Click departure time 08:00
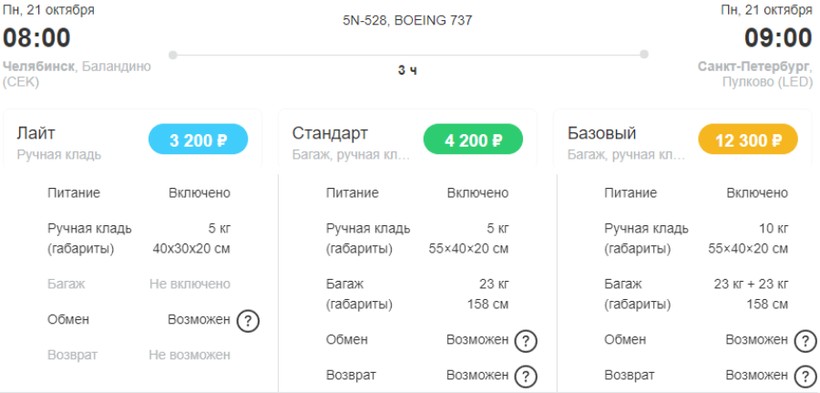This screenshot has height=393, width=820. coord(37,38)
